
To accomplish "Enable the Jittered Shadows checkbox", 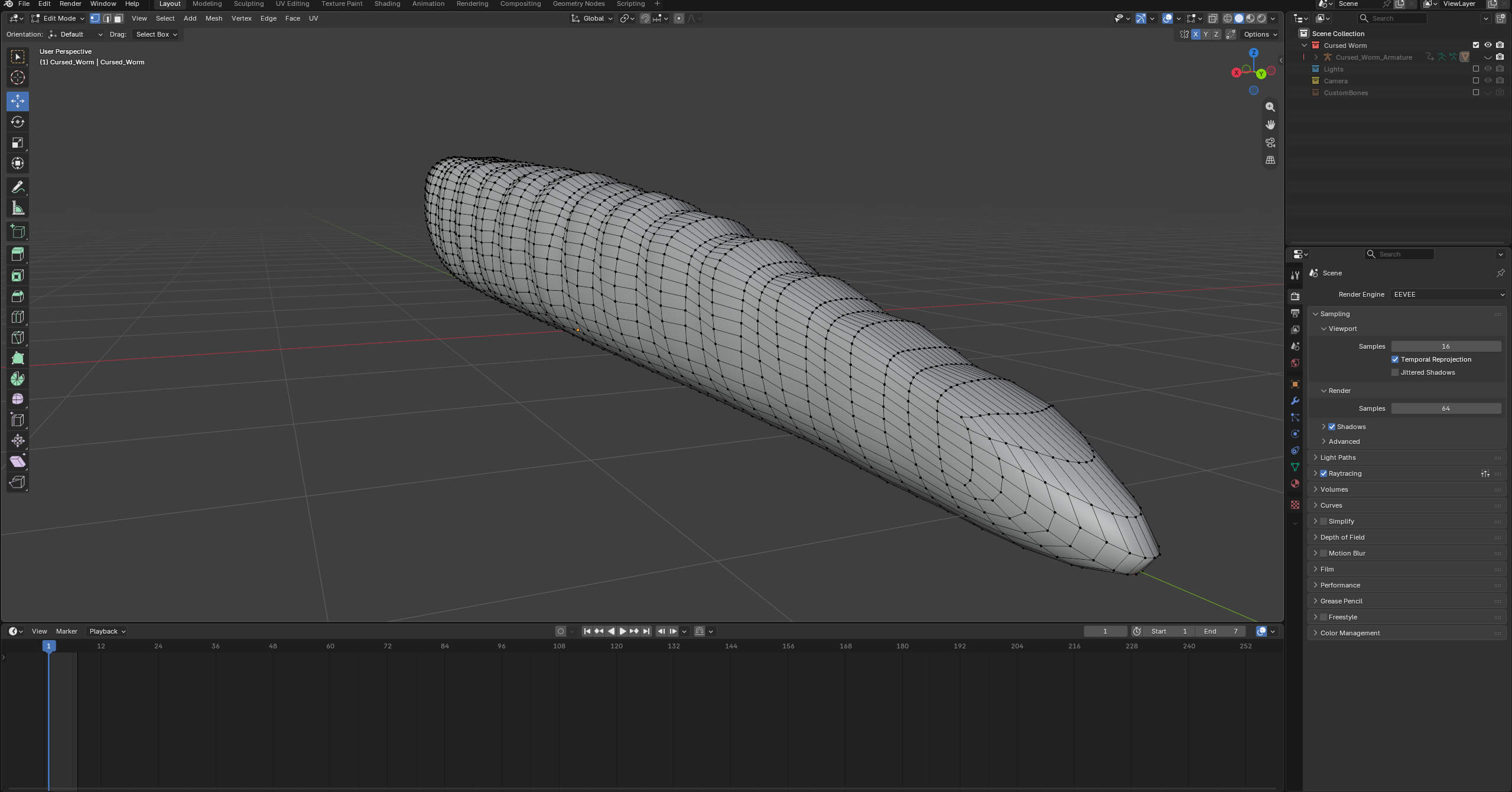I will [1395, 372].
